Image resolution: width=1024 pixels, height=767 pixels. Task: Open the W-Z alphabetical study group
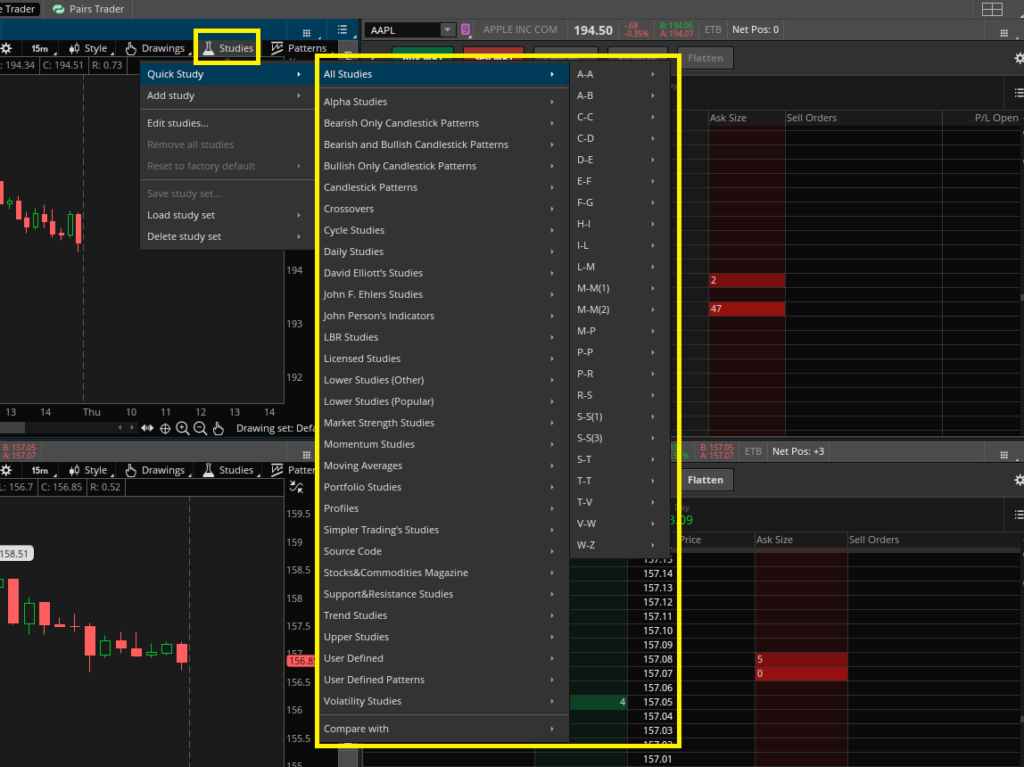619,545
